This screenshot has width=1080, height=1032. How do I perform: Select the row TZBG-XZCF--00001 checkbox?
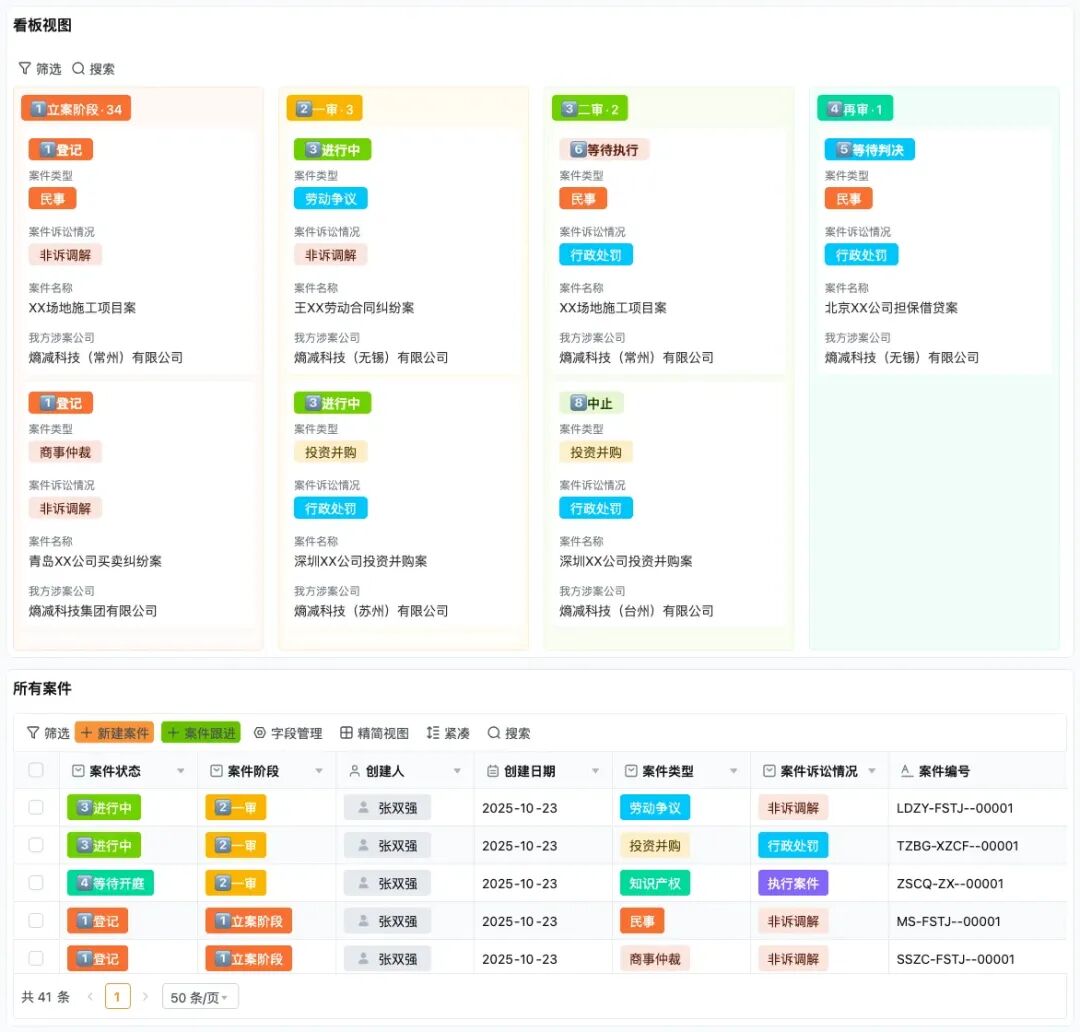click(x=36, y=845)
